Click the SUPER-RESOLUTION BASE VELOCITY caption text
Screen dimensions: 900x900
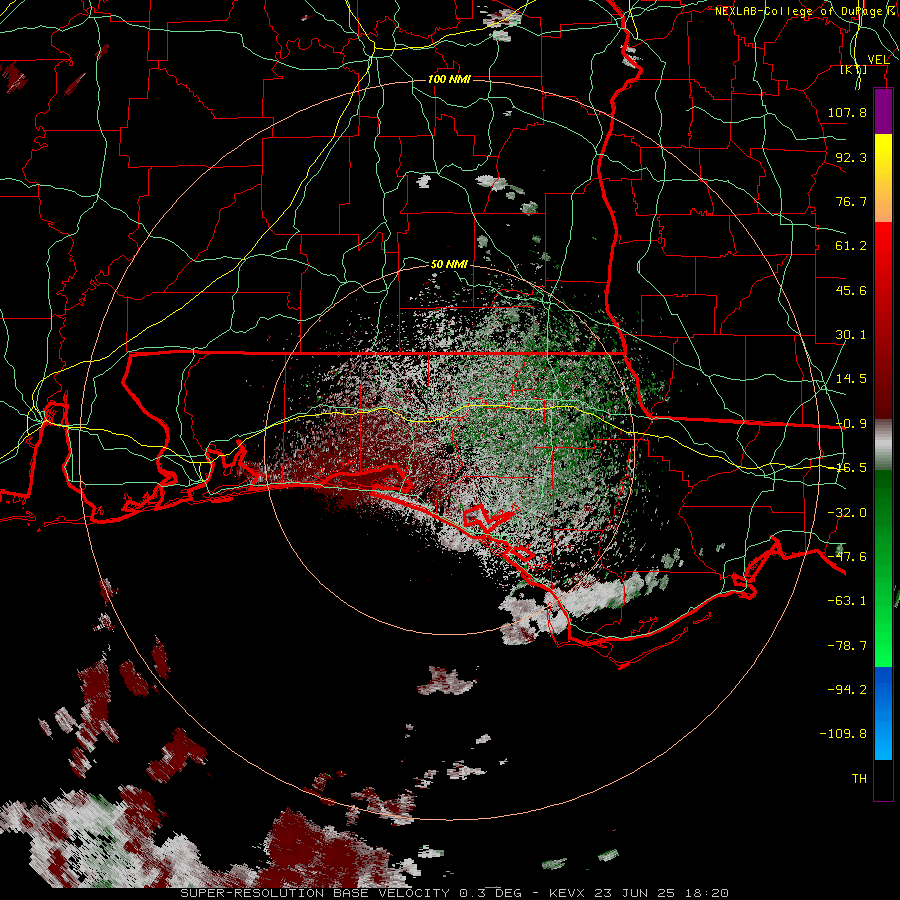point(315,893)
